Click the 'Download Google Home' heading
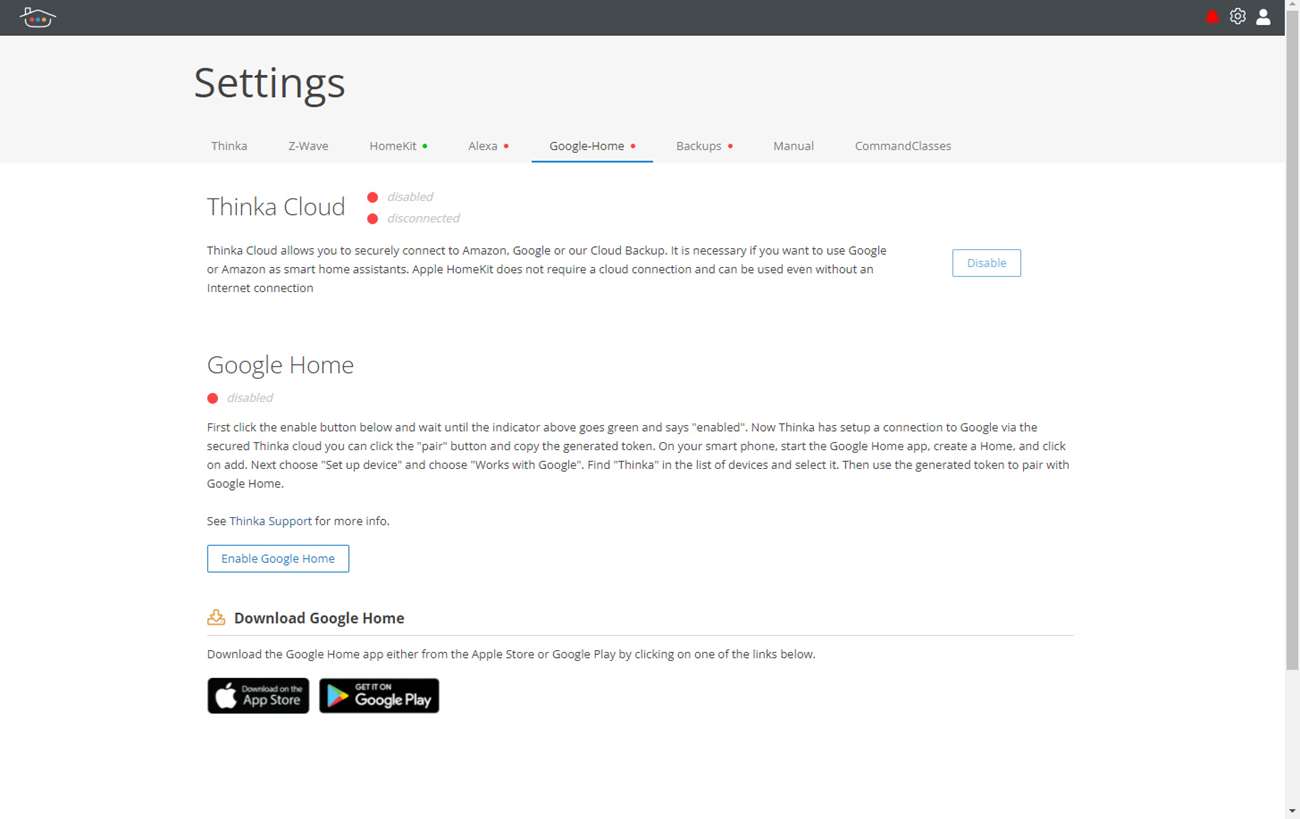Viewport: 1300px width, 819px height. click(319, 618)
